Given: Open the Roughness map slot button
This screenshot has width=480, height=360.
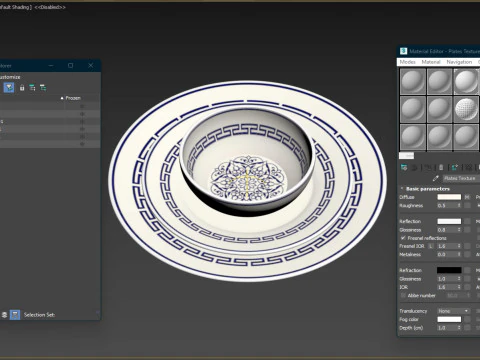Looking at the screenshot, I should coord(467,205).
